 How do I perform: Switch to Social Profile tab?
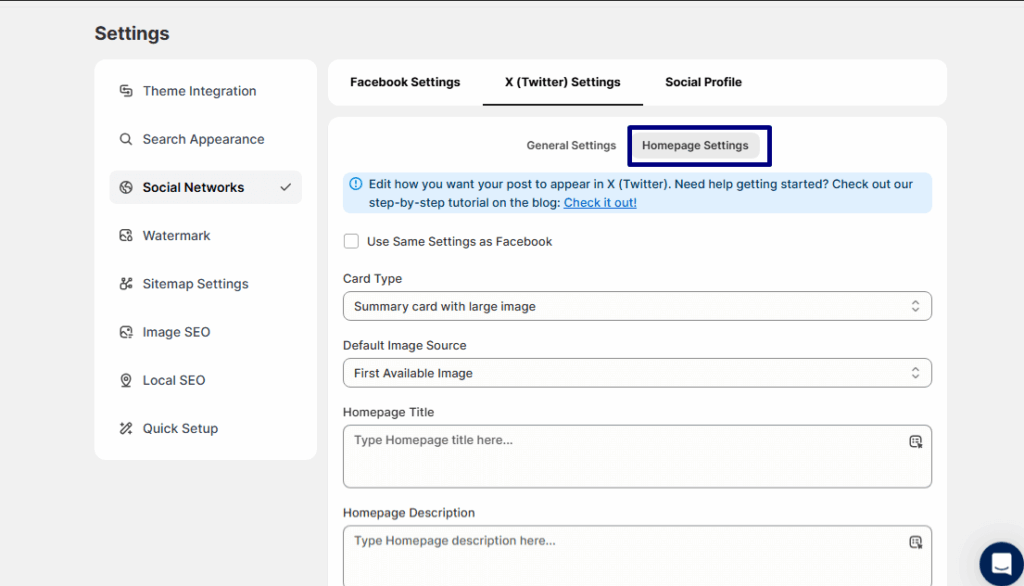tap(703, 82)
